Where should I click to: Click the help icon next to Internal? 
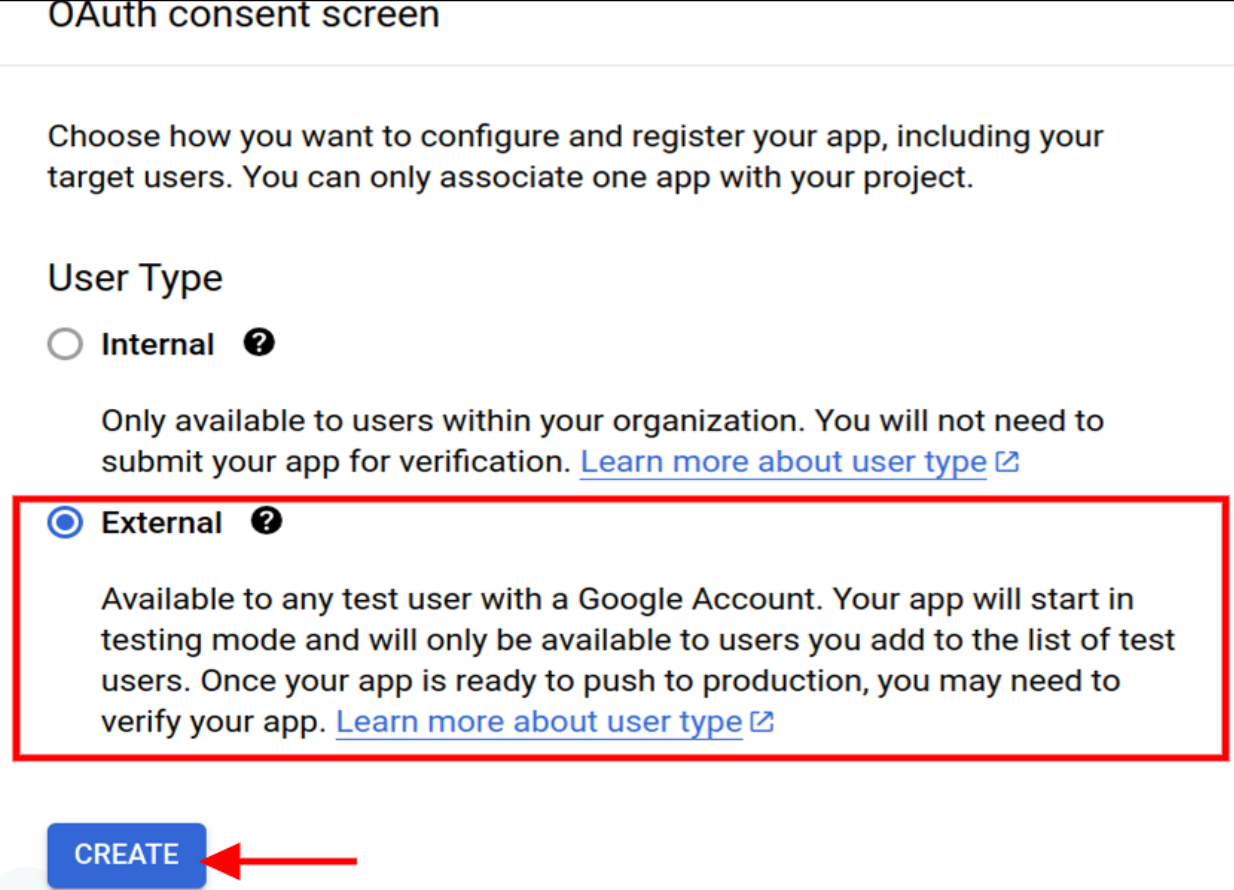[x=259, y=343]
